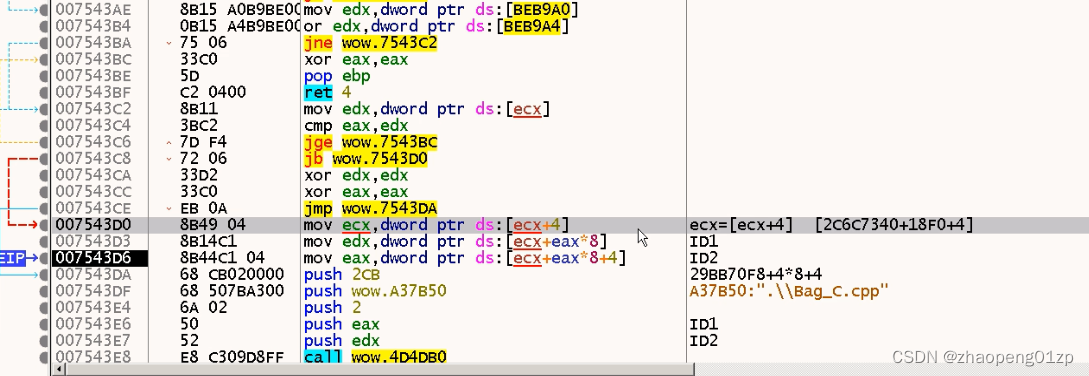Toggle breakpoint dot at address 007543C2

44,109
